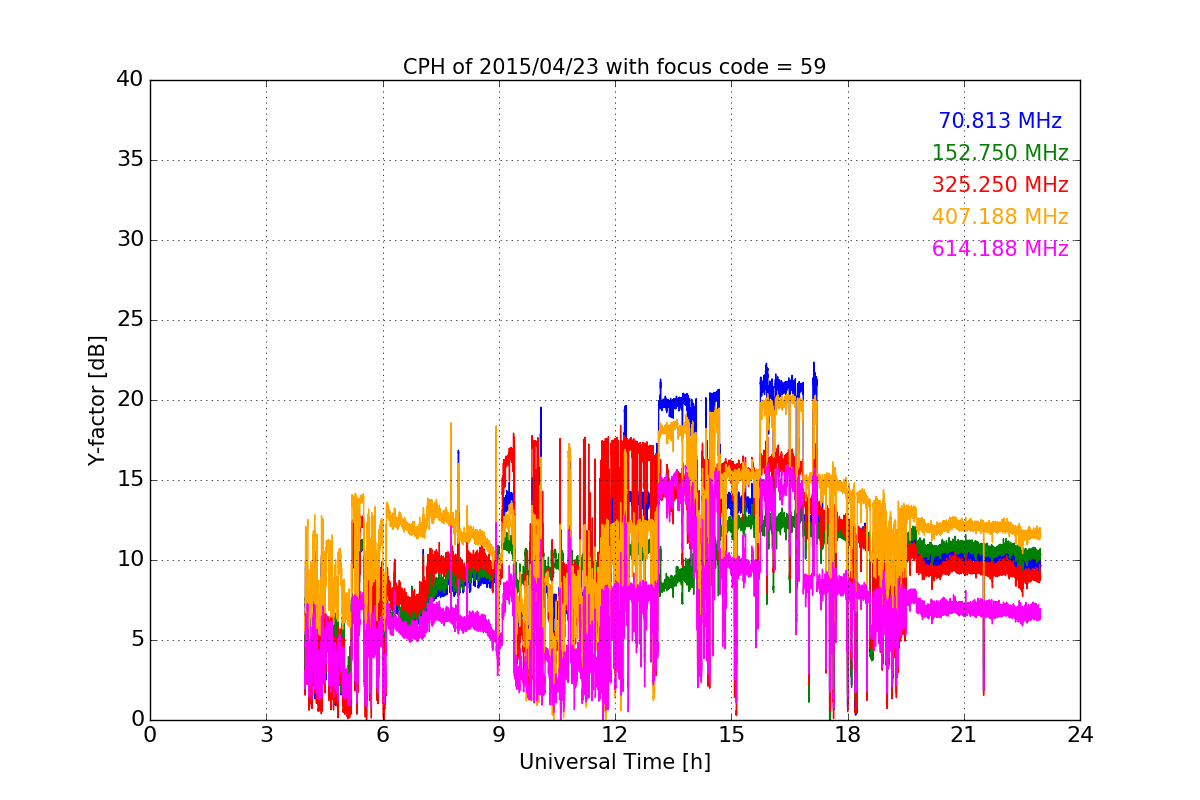Click y-axis tick label 40
1200x800 pixels.
point(130,79)
